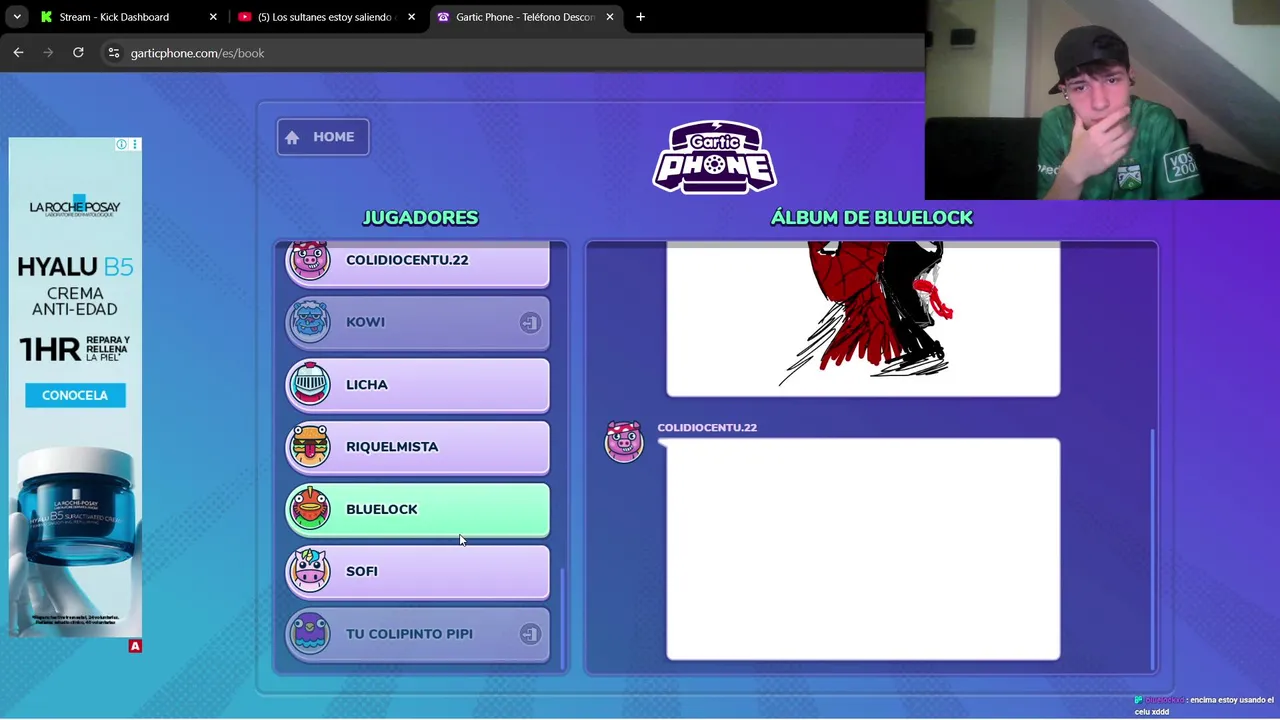
Task: Click the site information icon in address bar
Action: tap(114, 53)
